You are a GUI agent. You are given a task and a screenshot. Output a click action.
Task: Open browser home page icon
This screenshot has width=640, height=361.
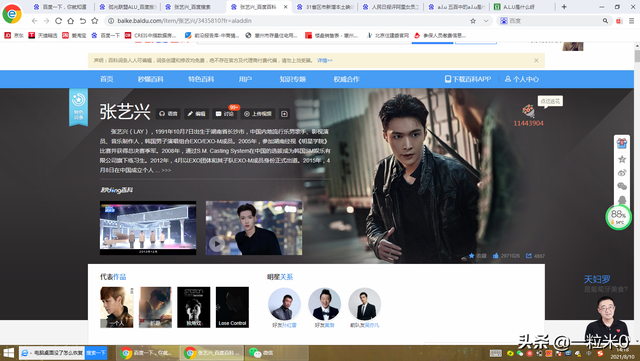[x=71, y=21]
